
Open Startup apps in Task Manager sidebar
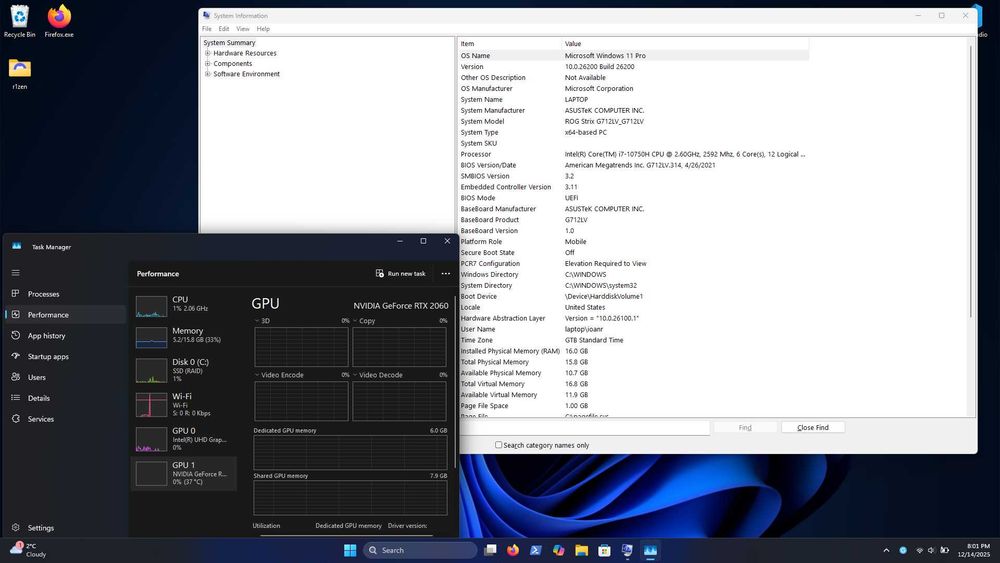tap(48, 356)
